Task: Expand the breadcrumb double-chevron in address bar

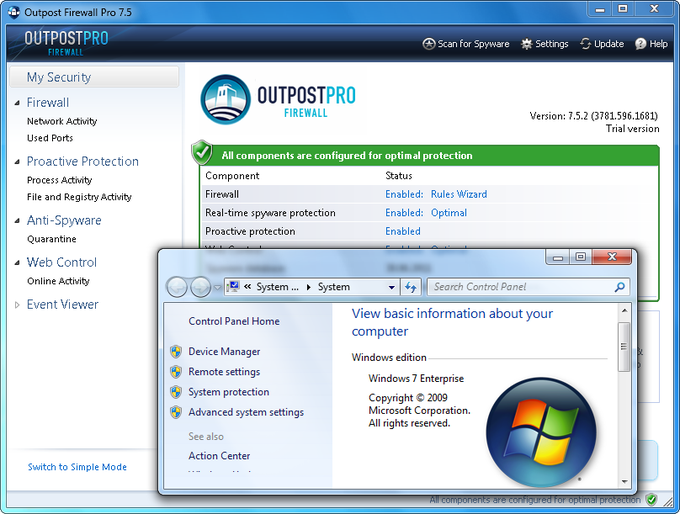Action: click(248, 287)
